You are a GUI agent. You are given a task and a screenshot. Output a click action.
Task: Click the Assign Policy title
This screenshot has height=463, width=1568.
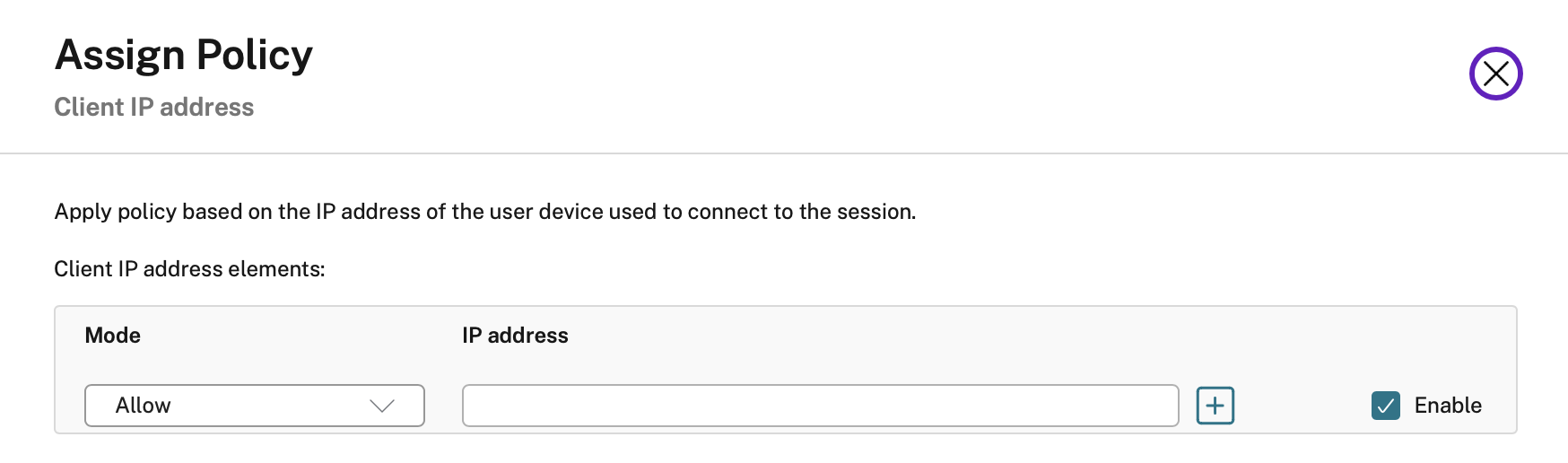tap(184, 55)
